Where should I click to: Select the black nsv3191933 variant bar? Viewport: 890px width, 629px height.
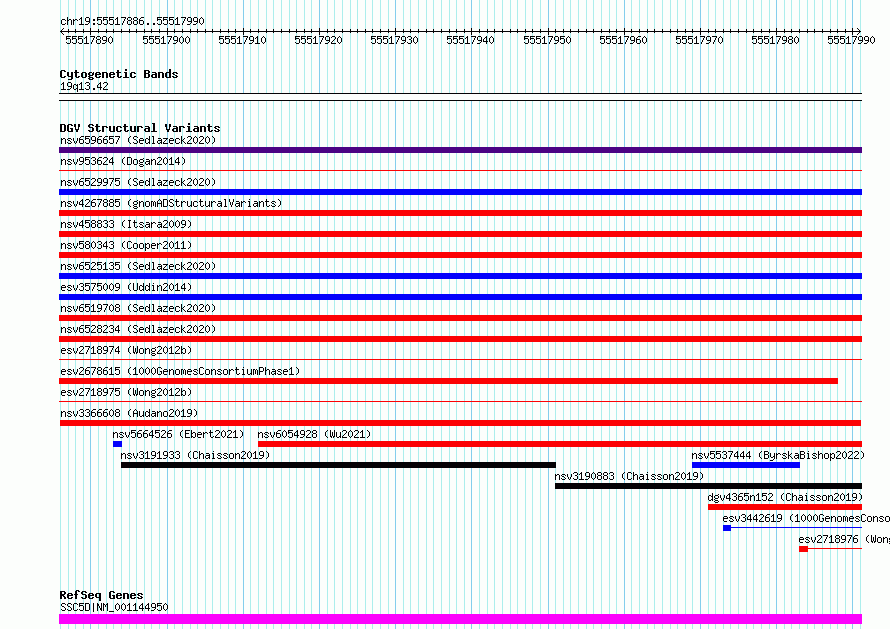[x=338, y=465]
